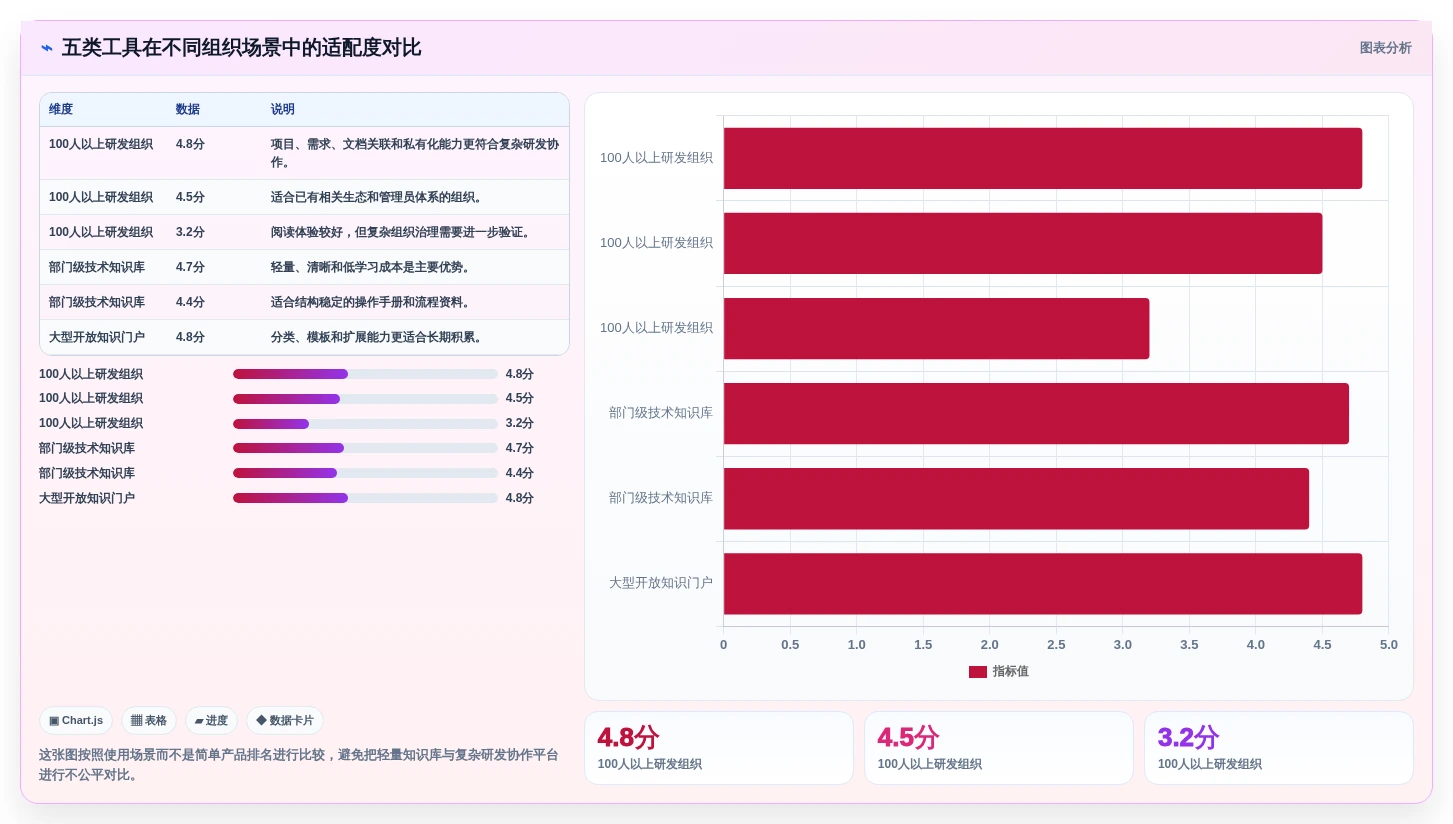1453x824 pixels.
Task: Click the blue icon before the page title
Action: [47, 48]
